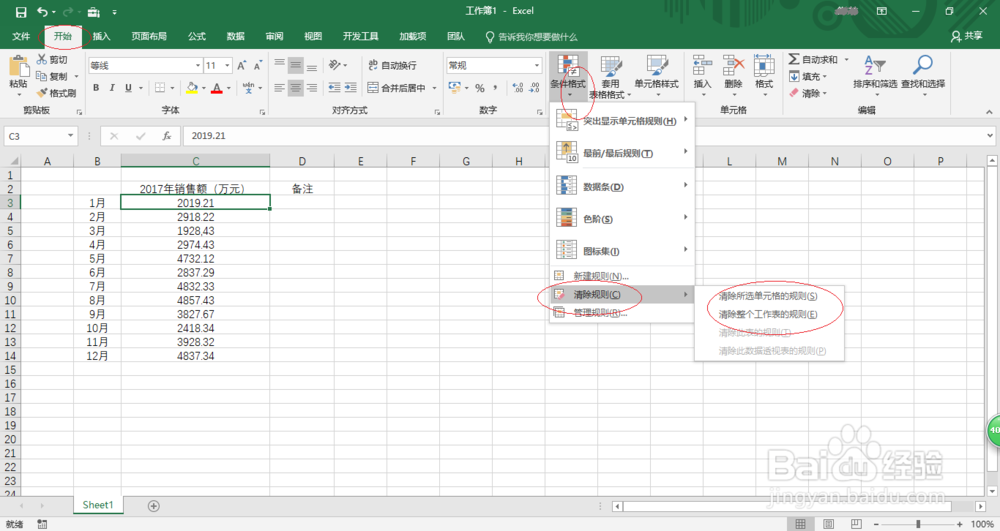Image resolution: width=1000 pixels, height=531 pixels.
Task: Open Format as Table (套用表格格式) gallery
Action: pos(610,76)
